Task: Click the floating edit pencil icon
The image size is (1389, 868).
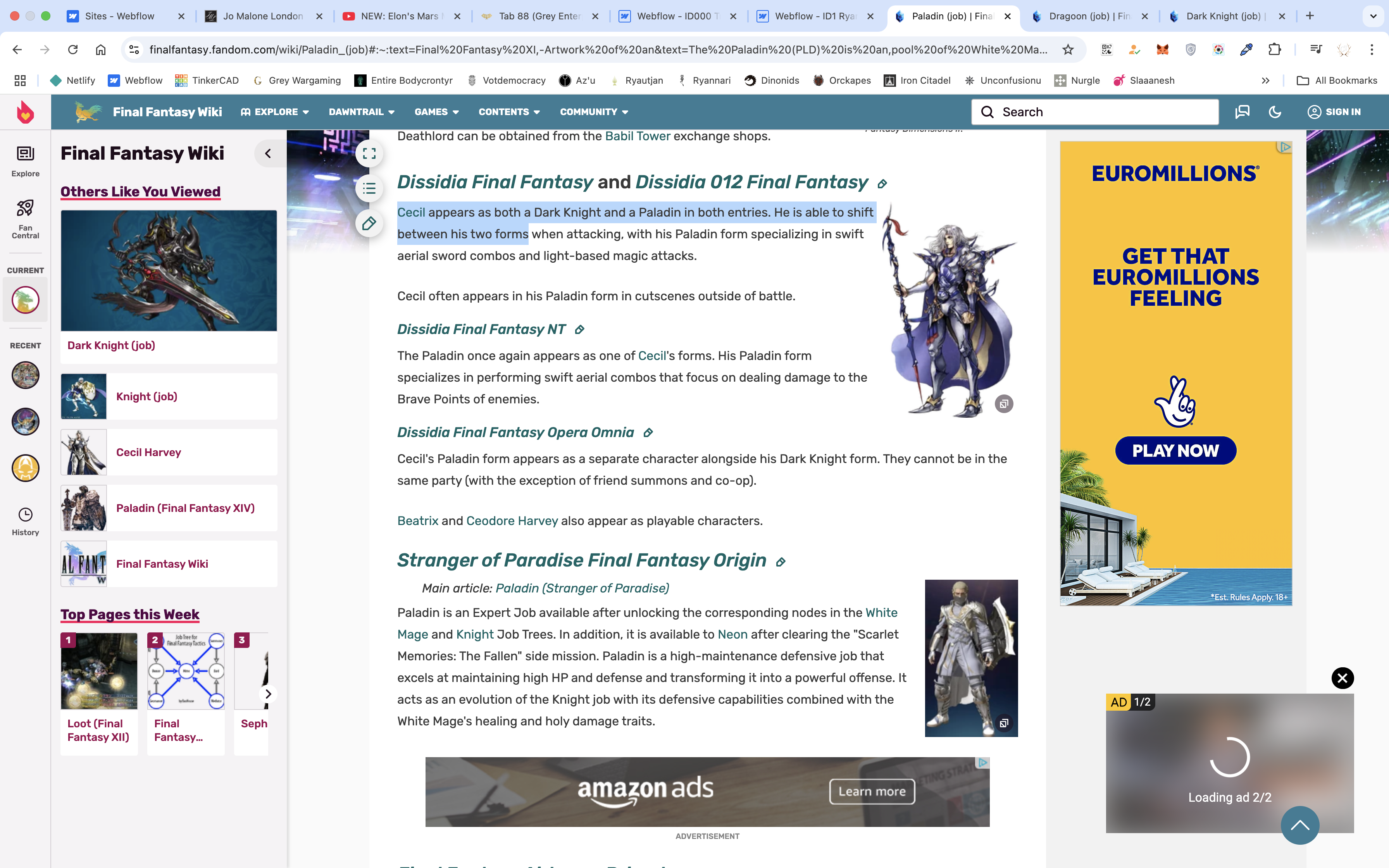Action: click(x=369, y=223)
